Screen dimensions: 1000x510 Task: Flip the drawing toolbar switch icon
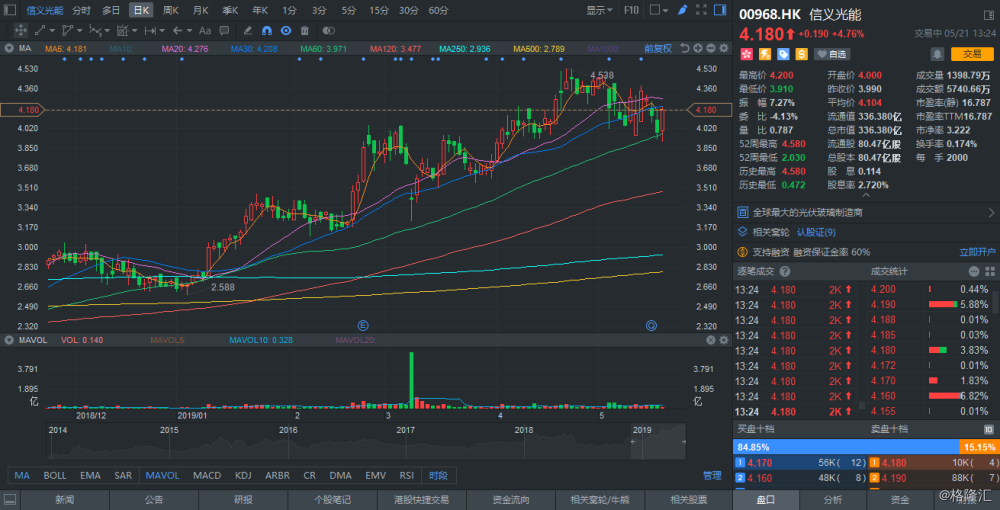pyautogui.click(x=328, y=30)
